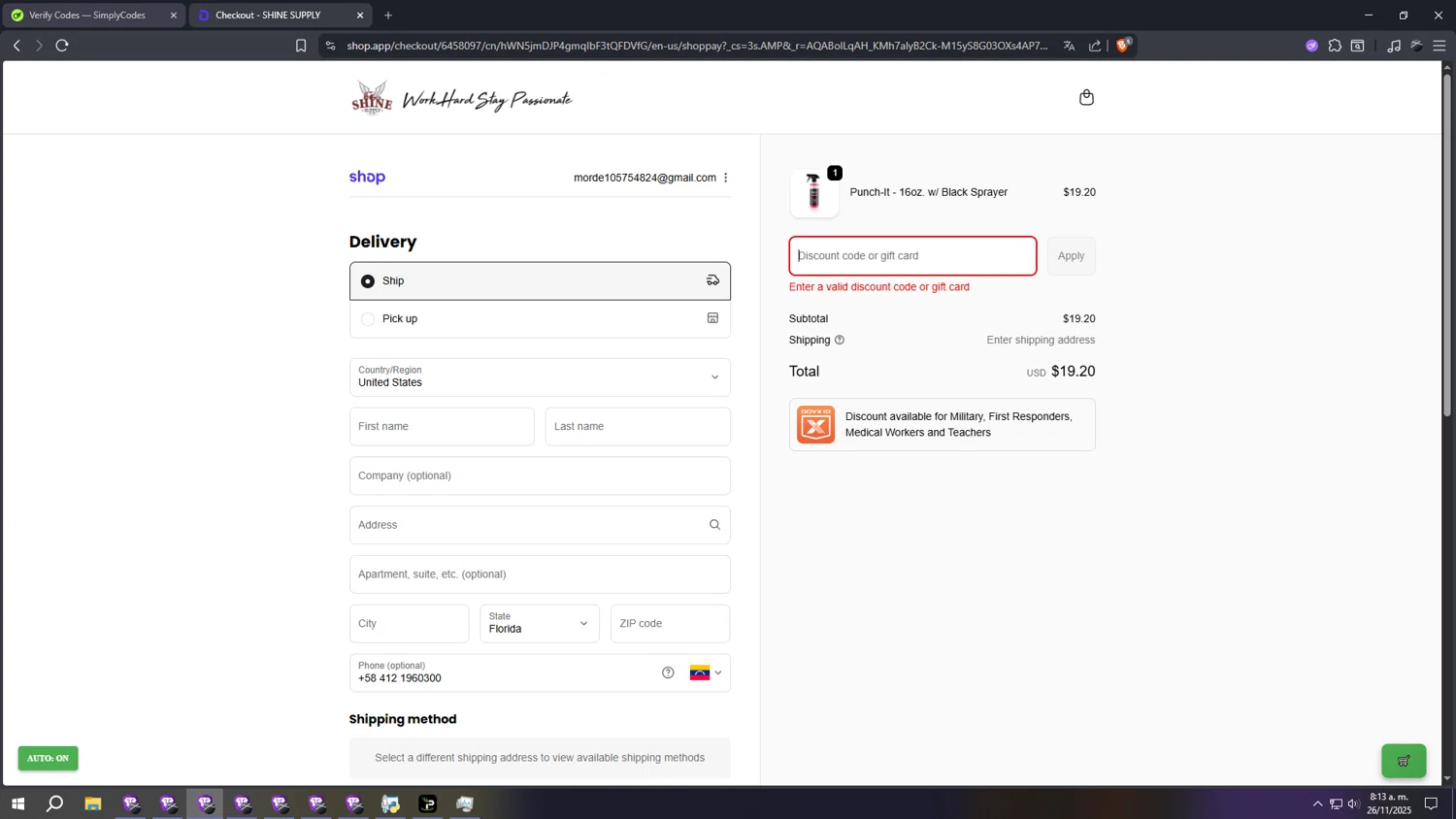Image resolution: width=1456 pixels, height=819 pixels.
Task: Open the notification center icon
Action: point(1431,803)
